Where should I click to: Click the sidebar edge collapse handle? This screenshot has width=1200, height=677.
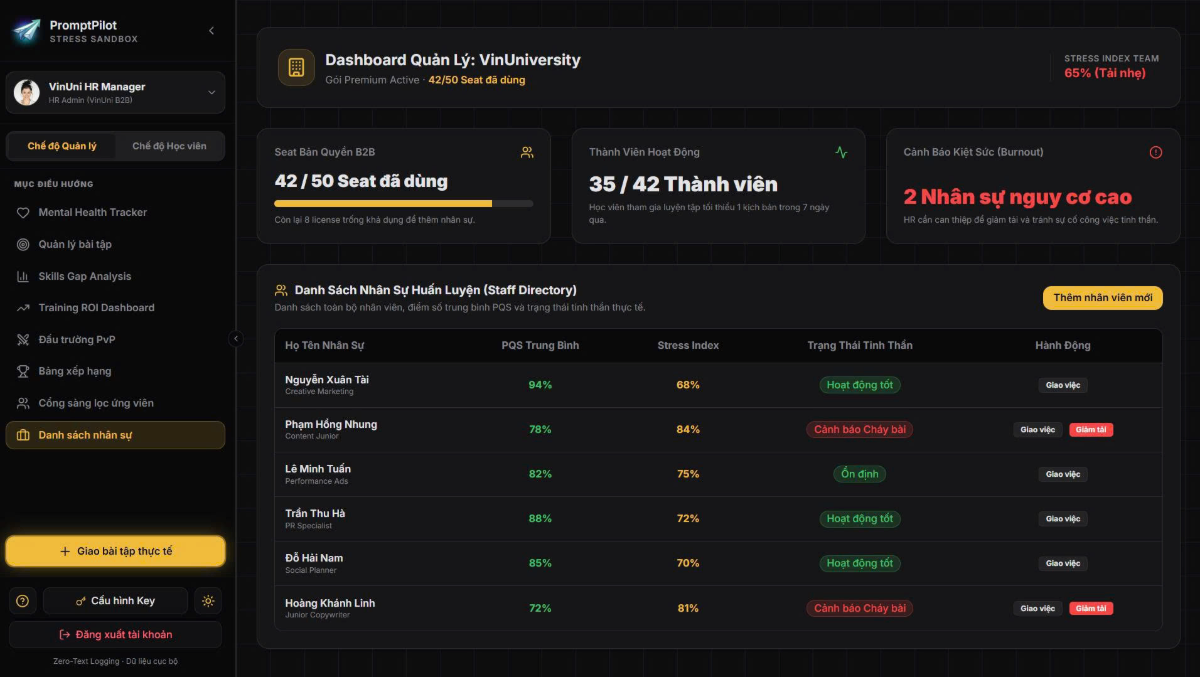tap(236, 339)
